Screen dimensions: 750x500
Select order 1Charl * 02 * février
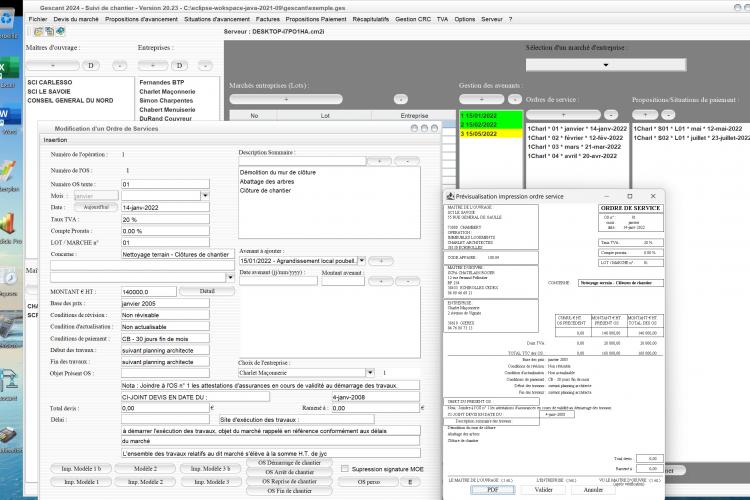575,138
